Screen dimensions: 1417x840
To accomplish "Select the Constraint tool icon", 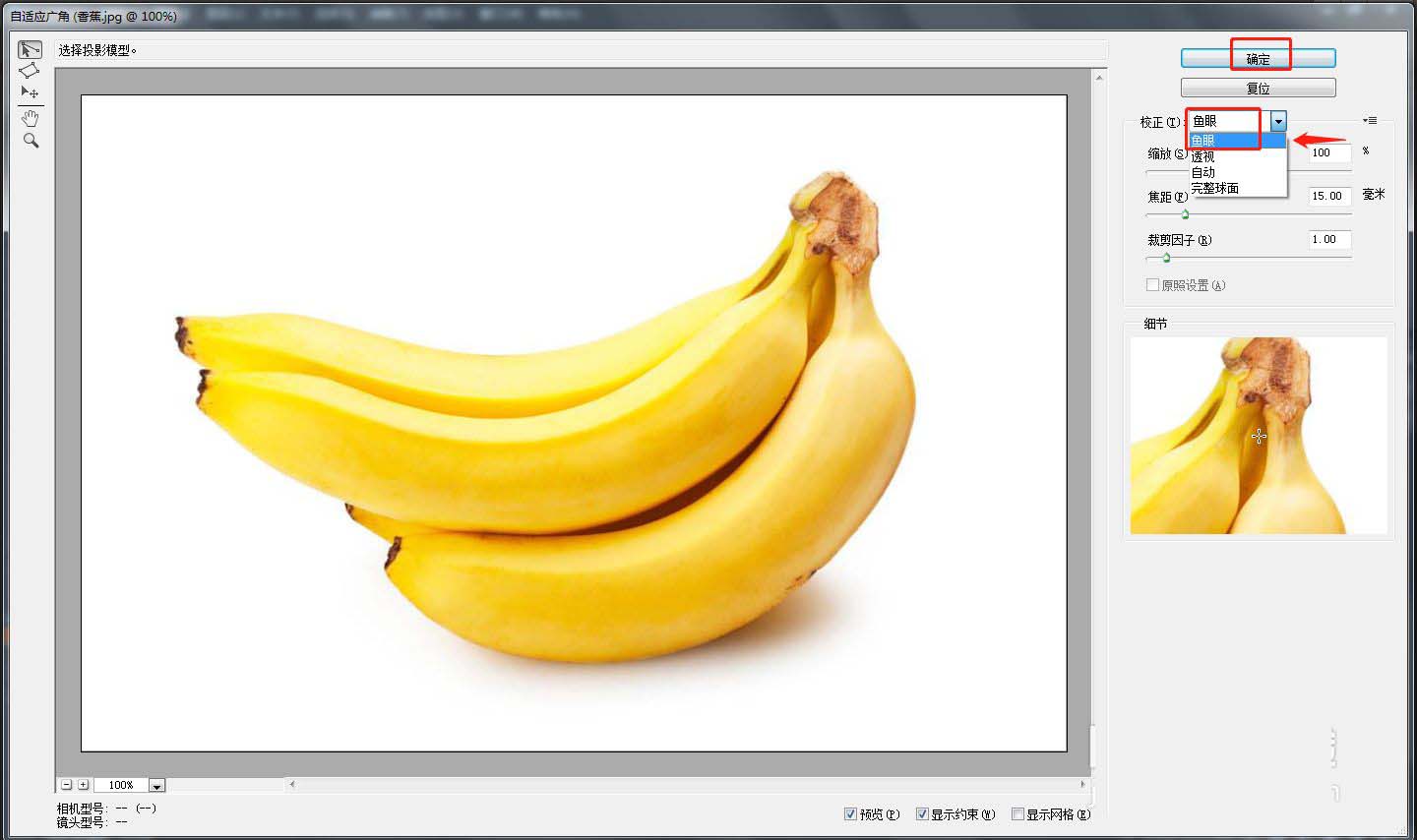I will 31,49.
